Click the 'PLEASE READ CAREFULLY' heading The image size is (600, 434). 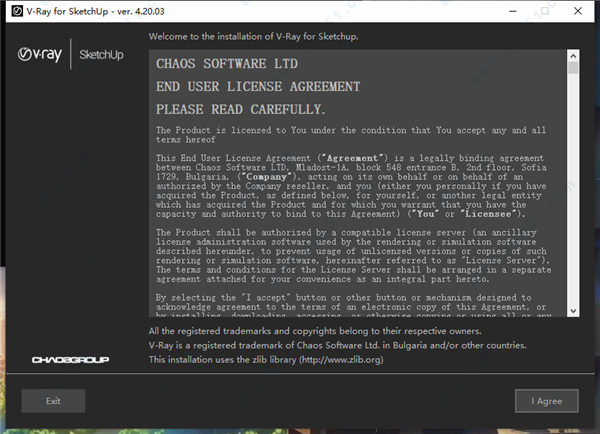(241, 108)
